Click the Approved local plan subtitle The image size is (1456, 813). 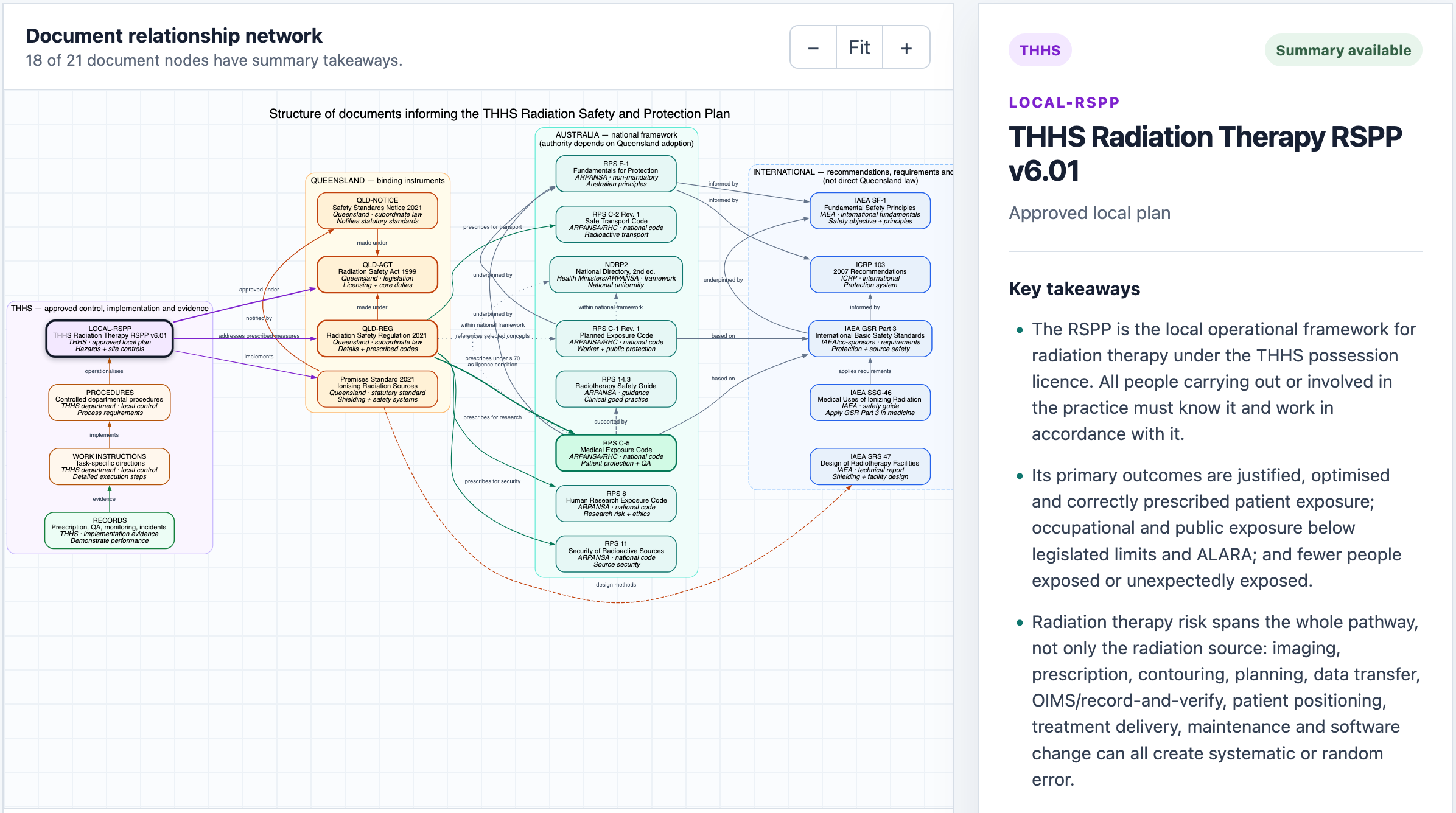click(1090, 213)
